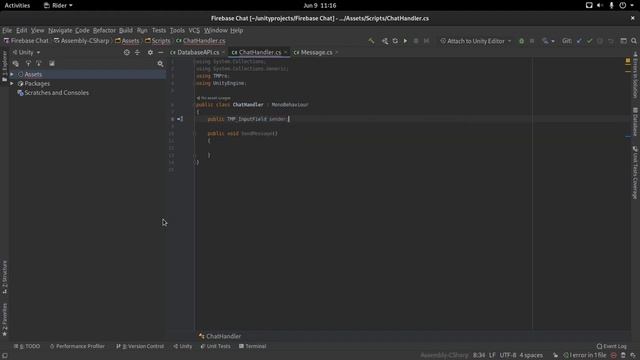Click first Explorer toolbar icon below Unity
640x360 pixels.
16,64
